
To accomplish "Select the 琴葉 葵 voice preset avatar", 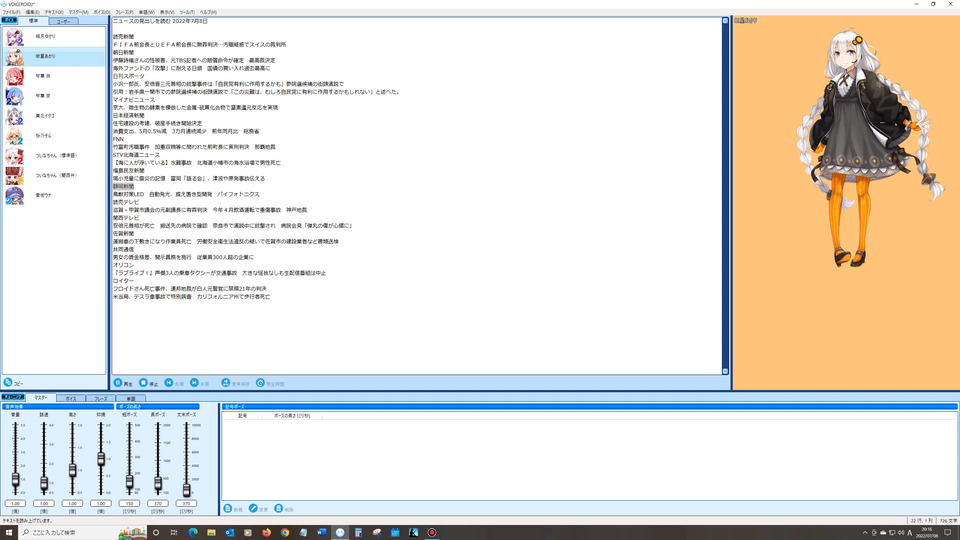I will point(14,96).
